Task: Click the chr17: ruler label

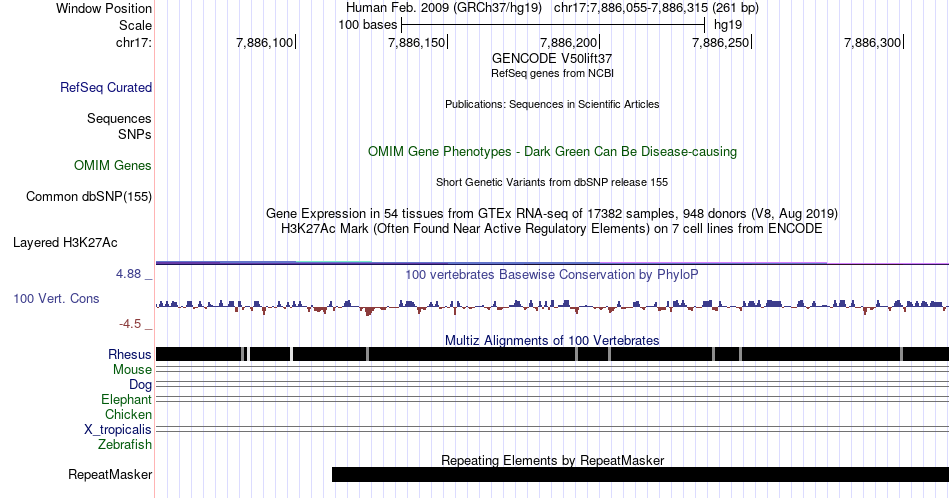Action: (133, 42)
